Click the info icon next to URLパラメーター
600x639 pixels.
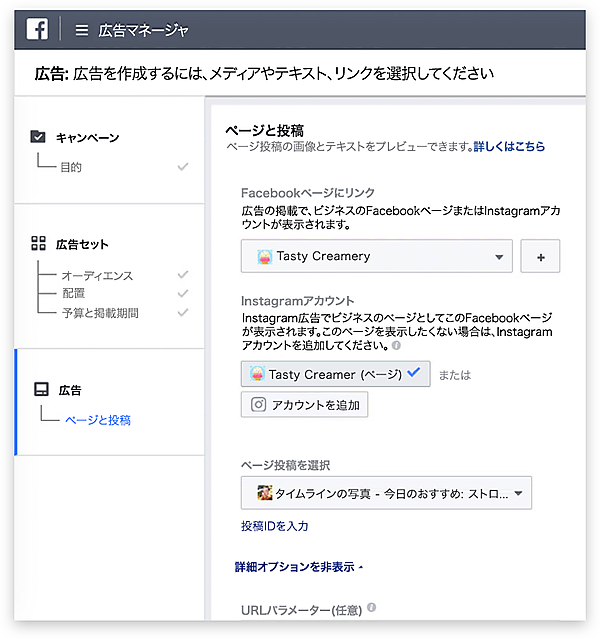pos(372,607)
